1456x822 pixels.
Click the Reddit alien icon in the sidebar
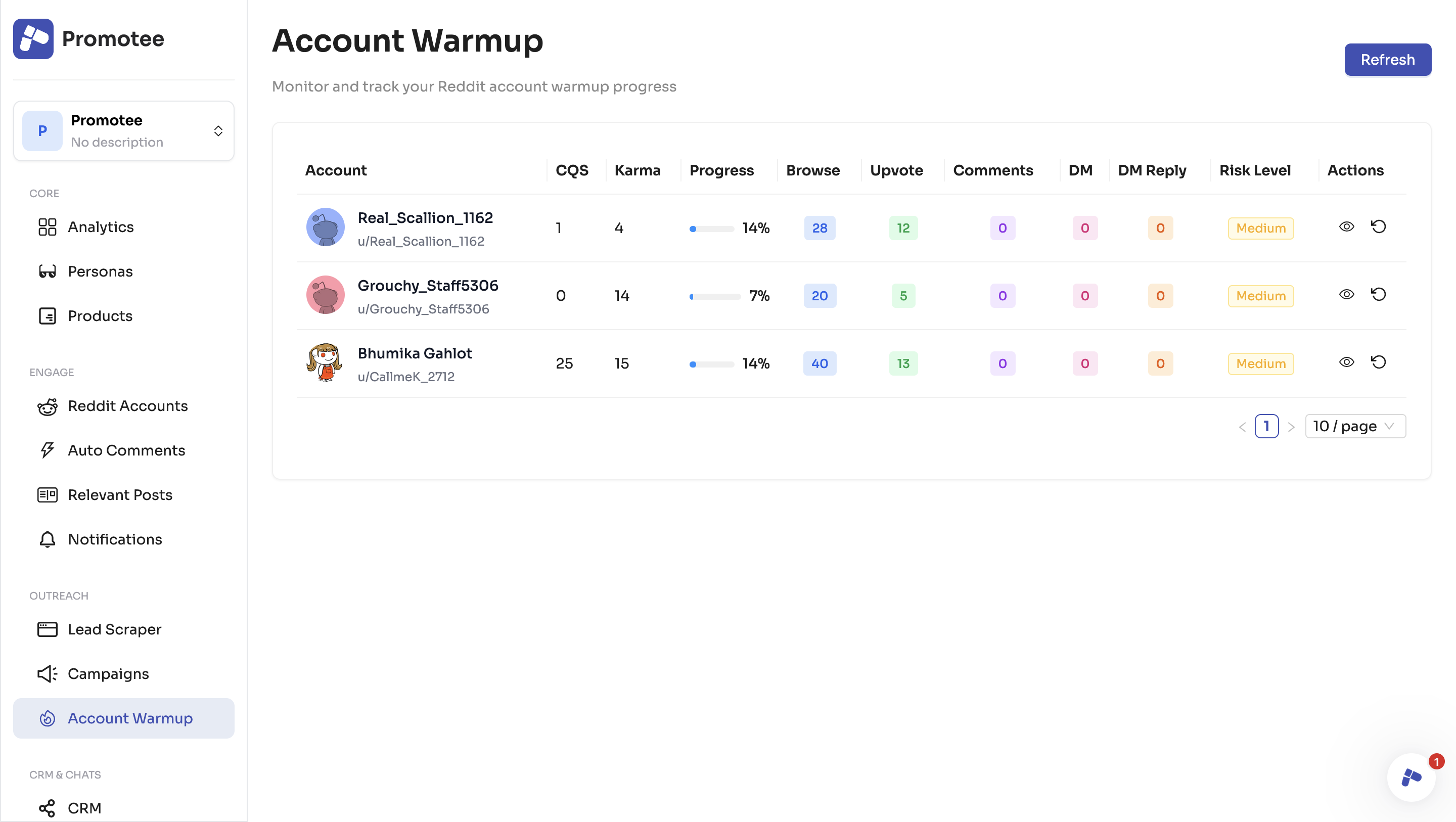tap(48, 406)
